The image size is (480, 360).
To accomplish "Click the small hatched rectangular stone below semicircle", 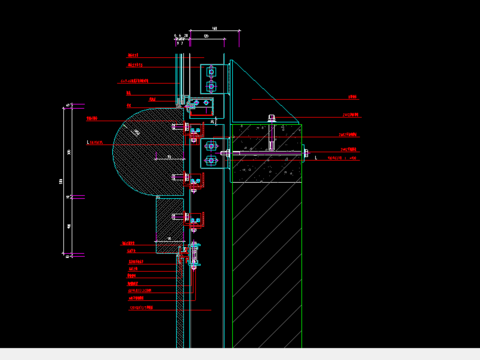I will coord(170,225).
